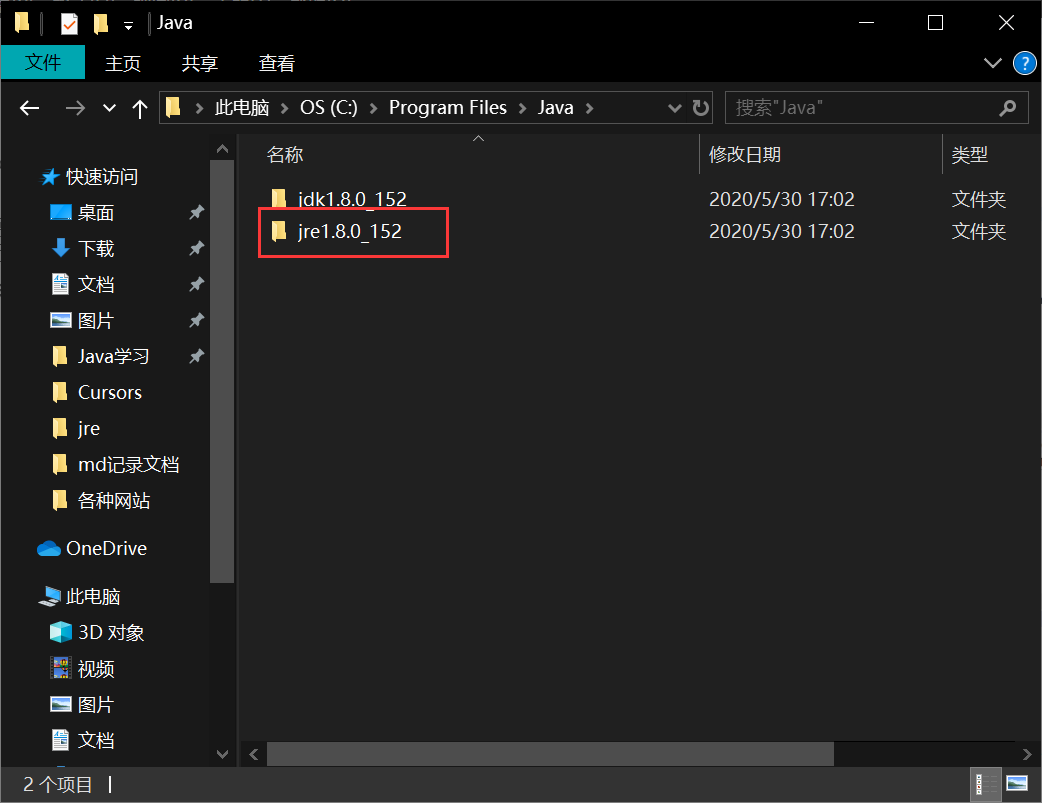Click the jdk1.8.0_152 folder icon

pyautogui.click(x=279, y=198)
